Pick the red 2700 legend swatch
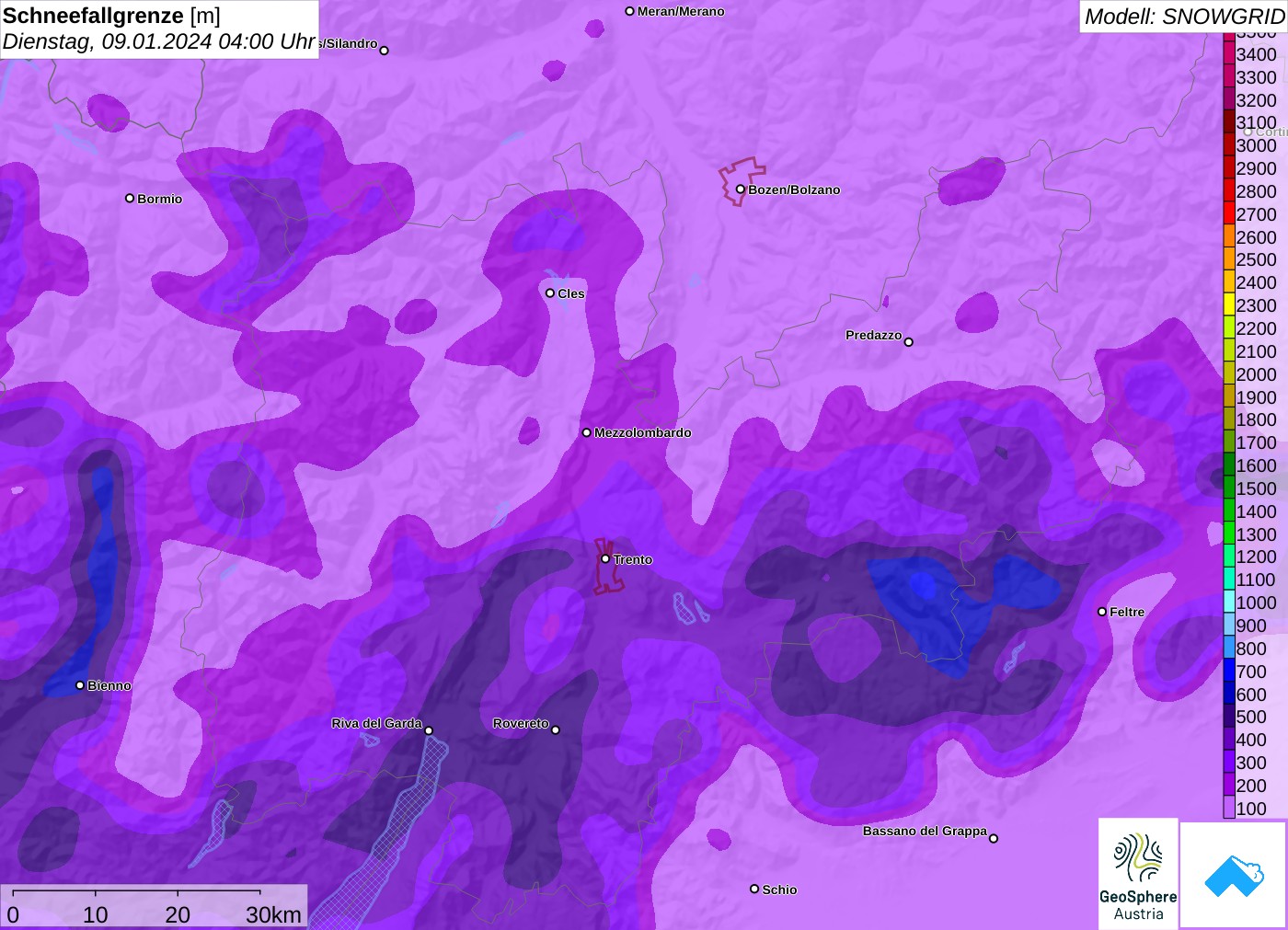Image resolution: width=1288 pixels, height=930 pixels. point(1229,214)
